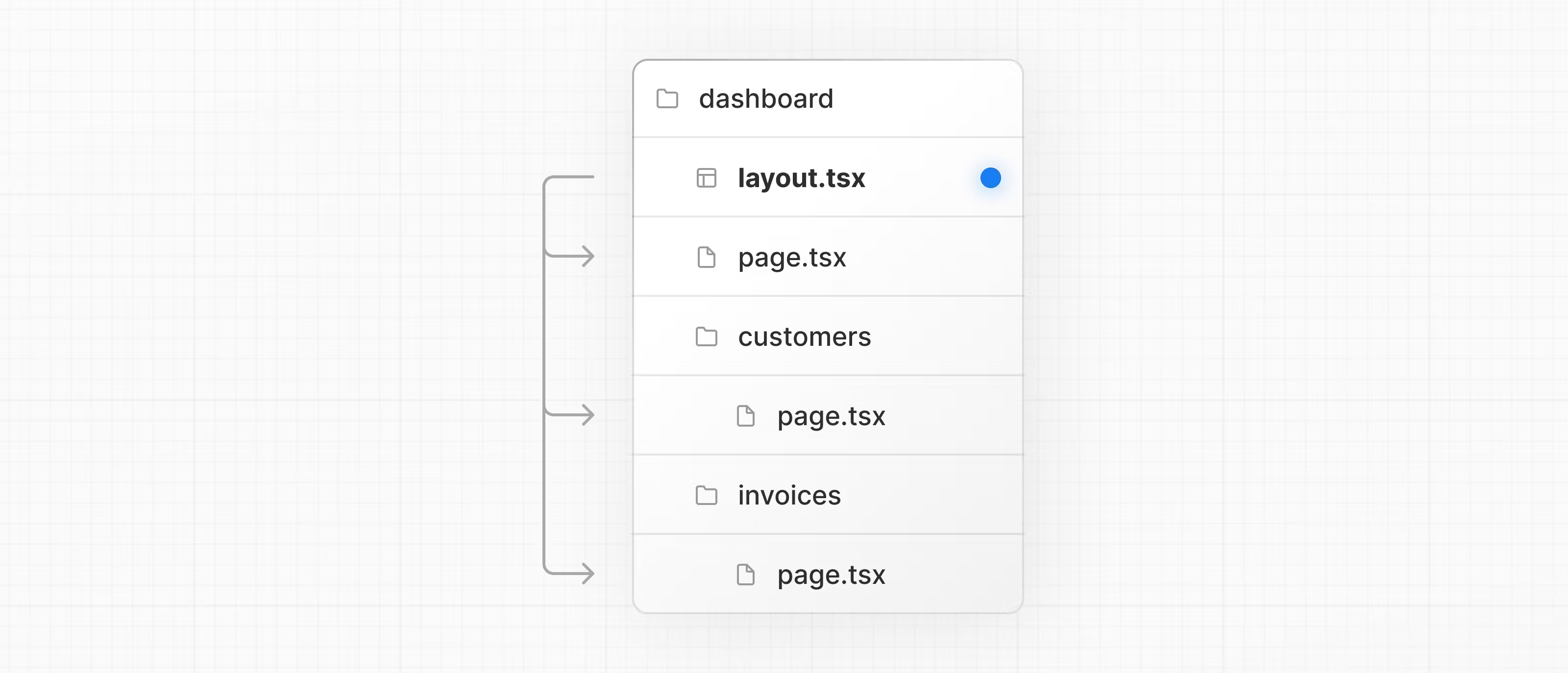
Task: Click file icon of invoices' page.tsx
Action: click(745, 575)
